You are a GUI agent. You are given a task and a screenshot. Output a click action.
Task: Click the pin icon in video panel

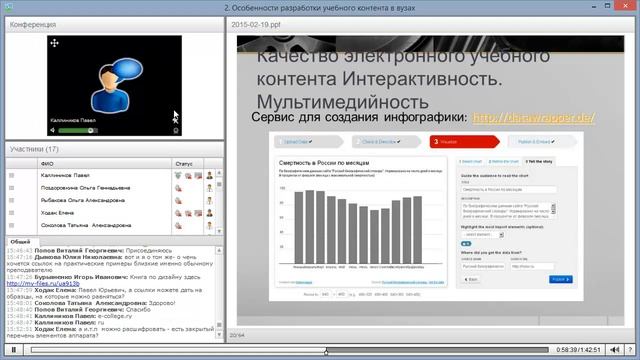[x=176, y=121]
